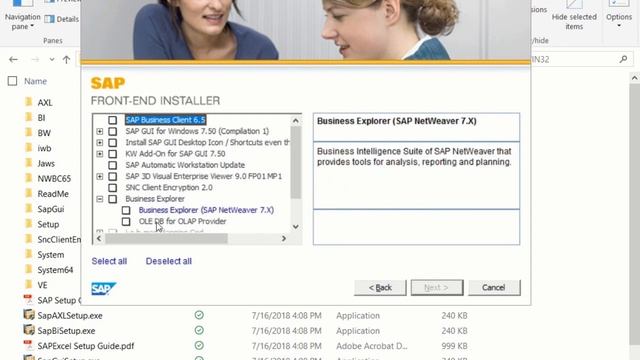Select the SapGui folder icon
Viewport: 640px width, 360px height.
point(29,209)
